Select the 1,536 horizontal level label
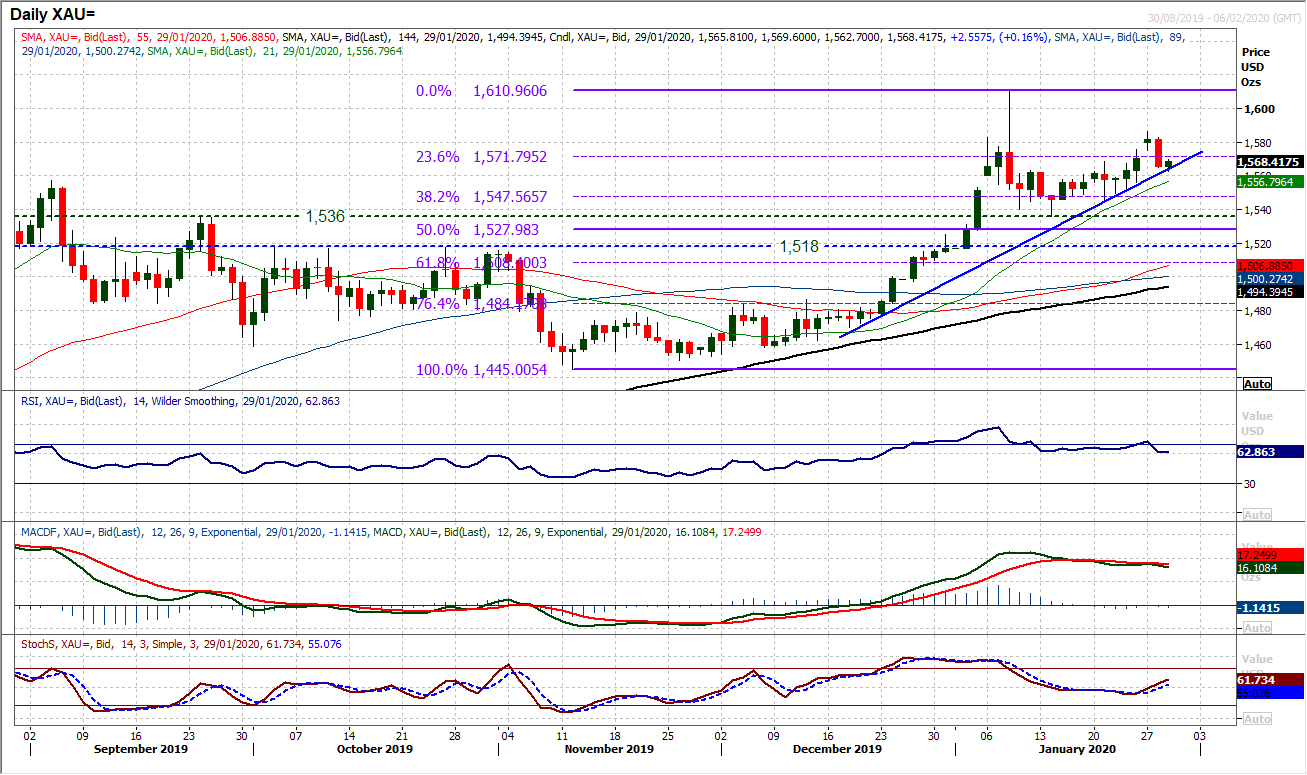Screen dimensions: 1307x775 (325, 215)
